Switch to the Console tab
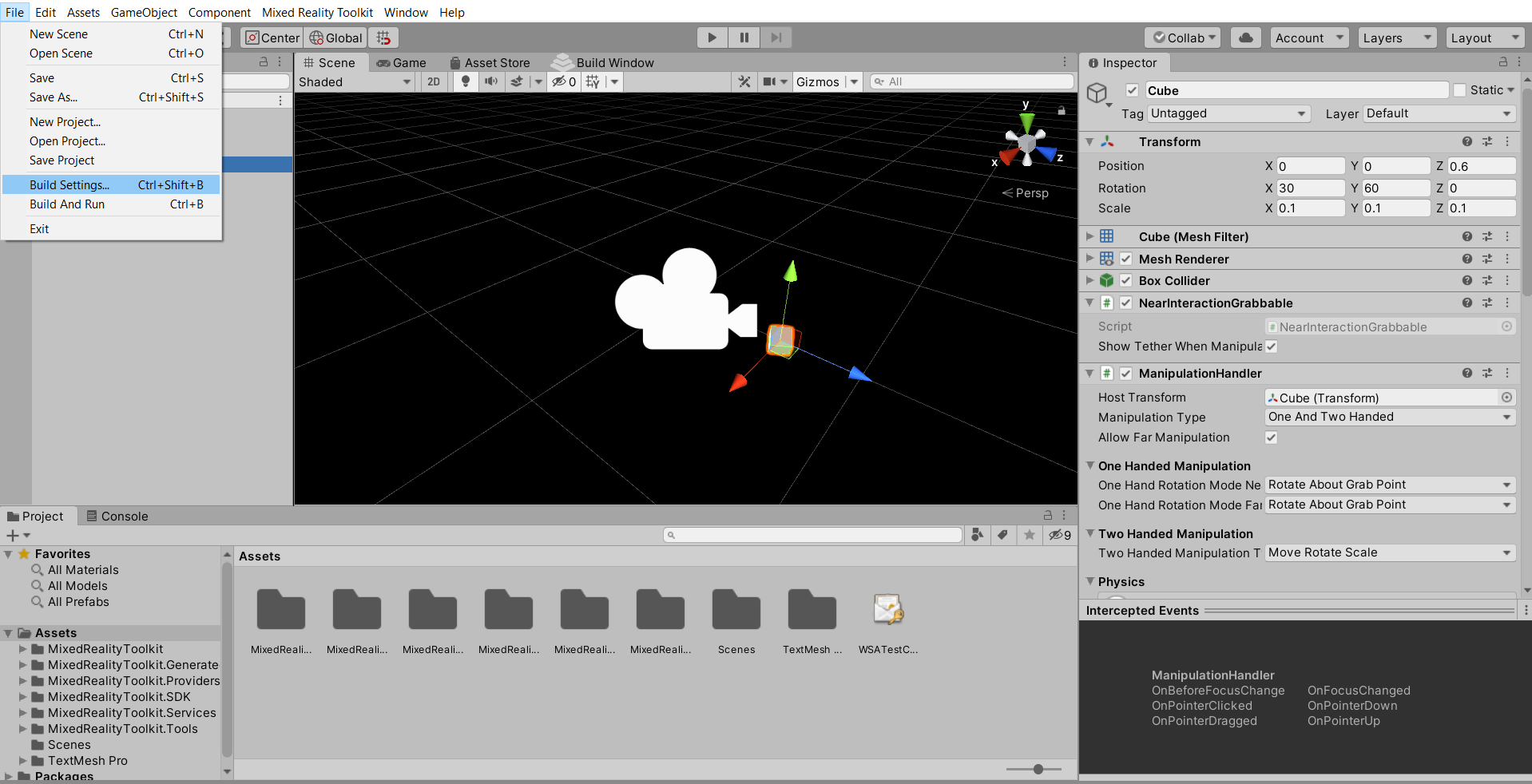Image resolution: width=1532 pixels, height=784 pixels. click(117, 516)
